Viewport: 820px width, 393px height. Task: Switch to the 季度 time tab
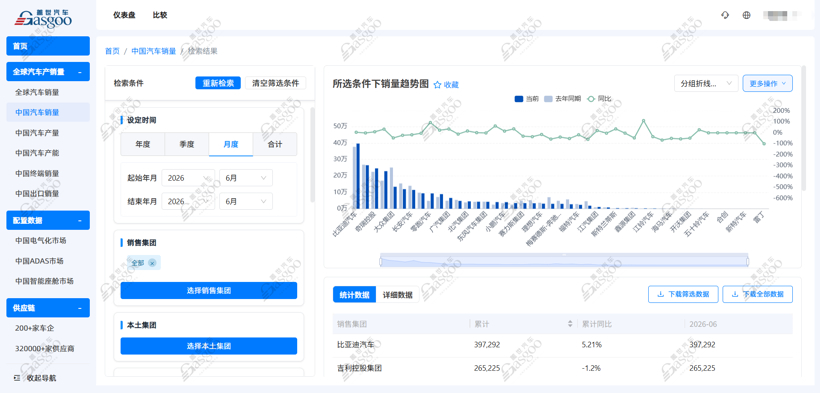tap(187, 144)
